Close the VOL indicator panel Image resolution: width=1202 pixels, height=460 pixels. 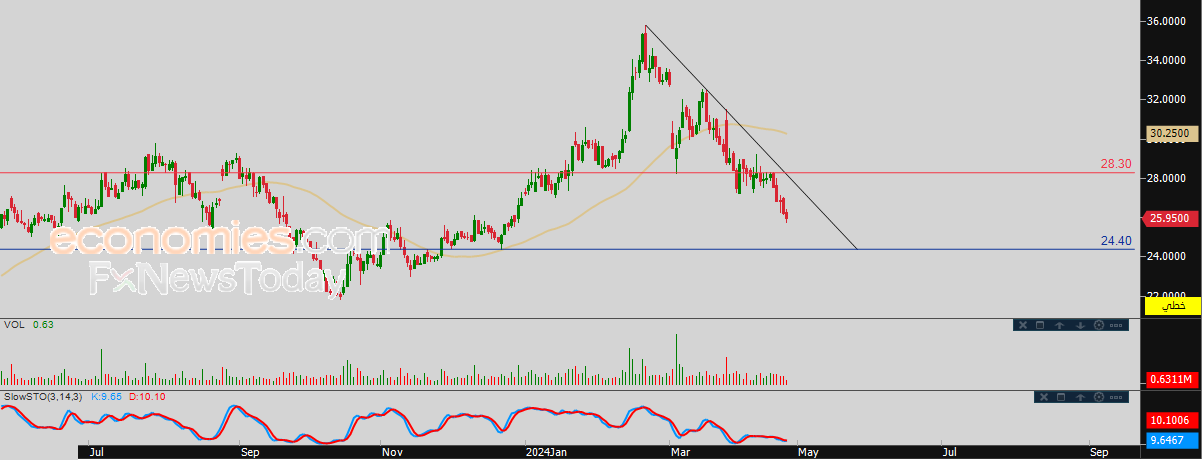tap(1023, 325)
